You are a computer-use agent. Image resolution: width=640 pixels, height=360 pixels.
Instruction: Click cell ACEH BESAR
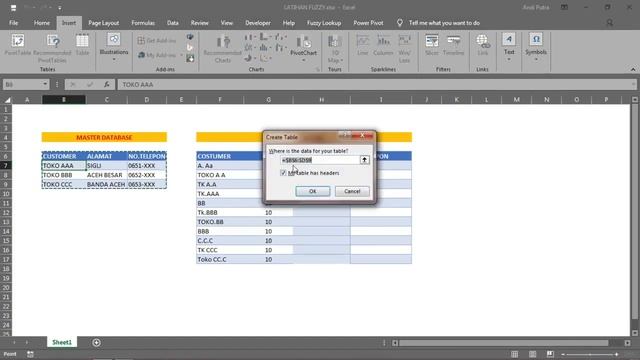tap(106, 175)
